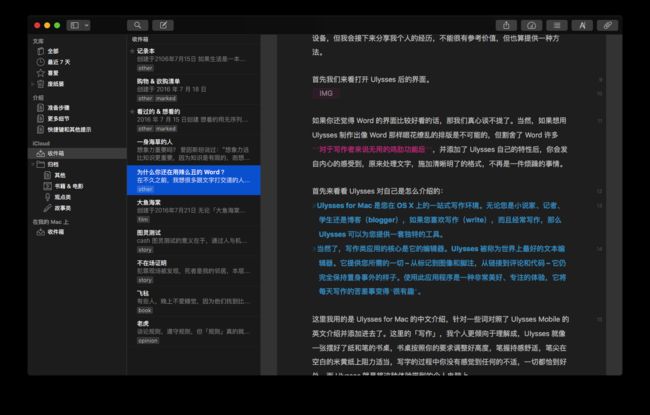This screenshot has height=415, width=650.
Task: Click the 'story' keyword under 不在场证明
Action: click(145, 280)
